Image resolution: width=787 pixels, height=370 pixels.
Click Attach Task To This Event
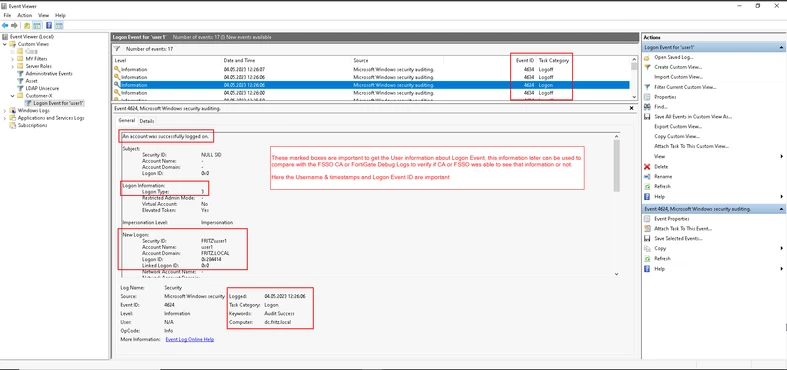(x=683, y=228)
